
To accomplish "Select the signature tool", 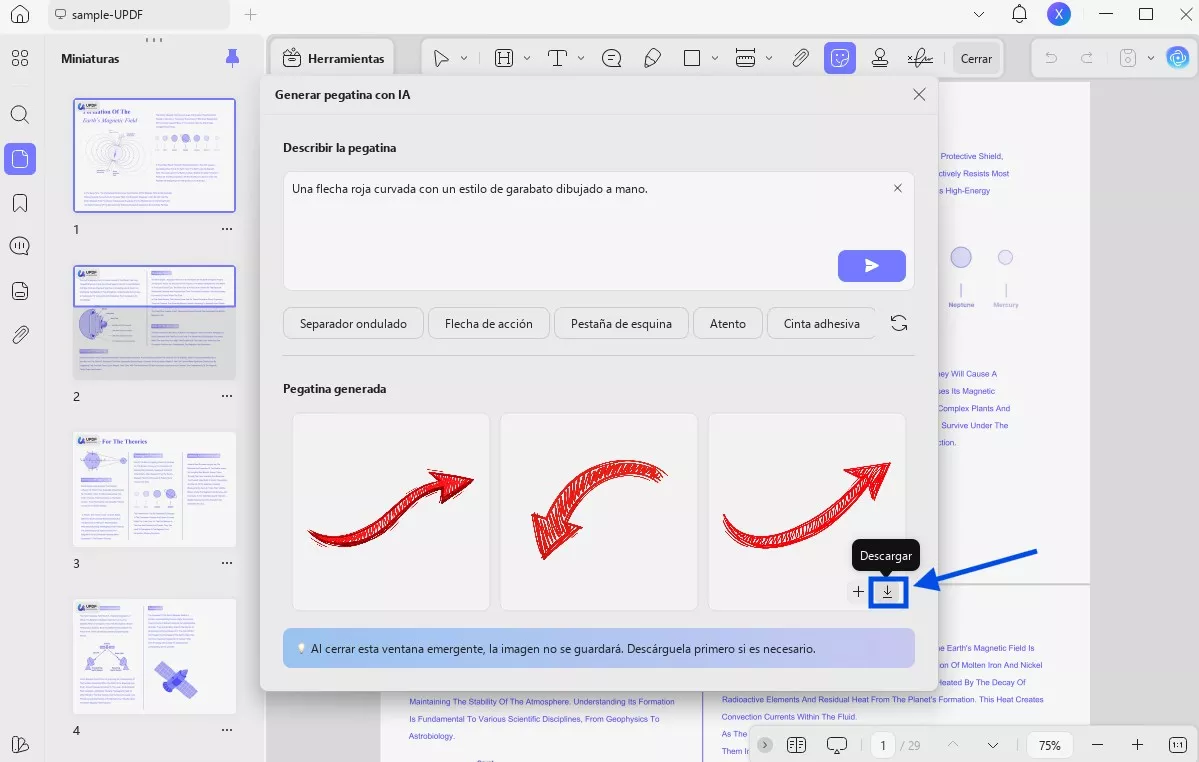I will click(x=920, y=58).
